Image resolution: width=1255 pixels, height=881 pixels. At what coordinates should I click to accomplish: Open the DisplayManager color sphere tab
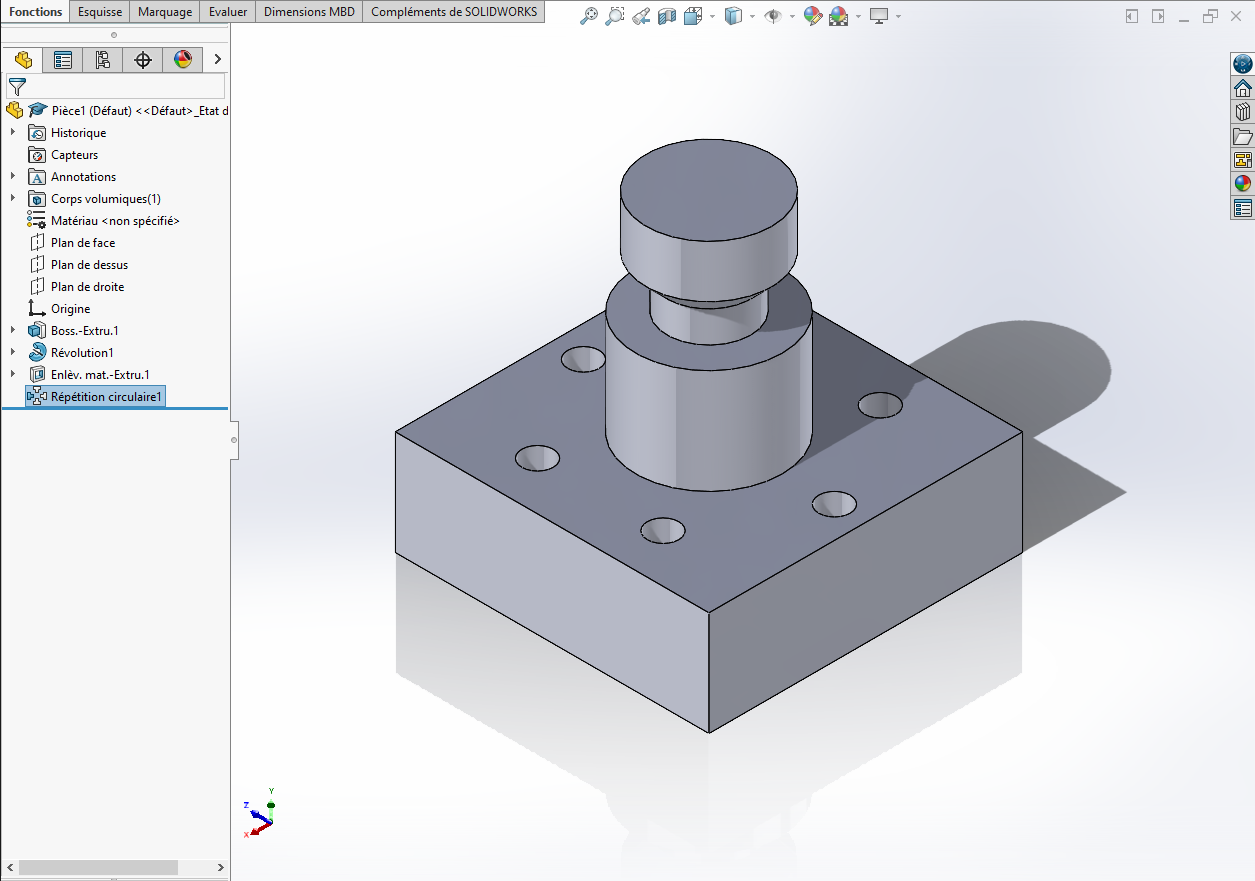tap(183, 60)
